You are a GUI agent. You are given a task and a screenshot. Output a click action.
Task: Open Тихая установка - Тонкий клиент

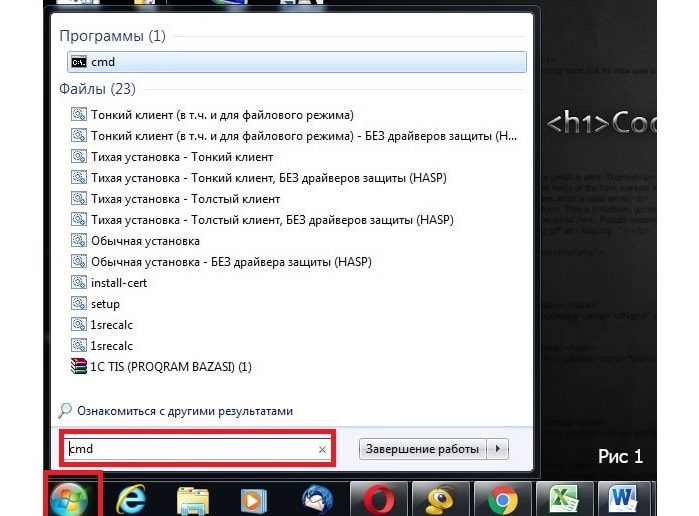182,157
